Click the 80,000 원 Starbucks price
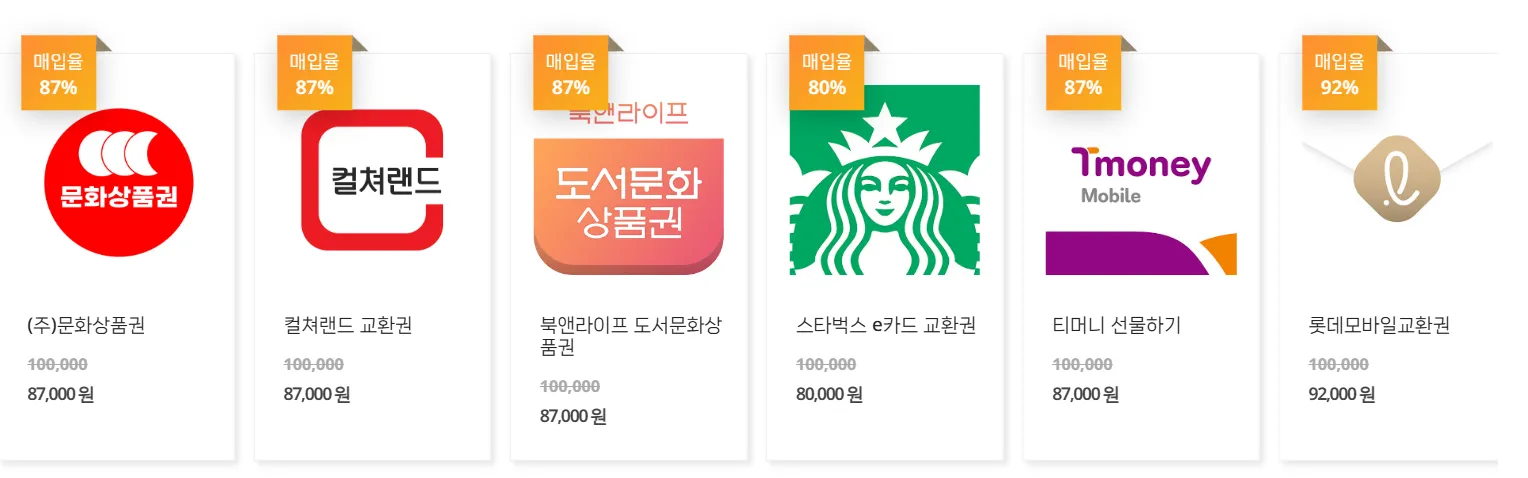Screen dimensions: 1528x478 (x=829, y=394)
